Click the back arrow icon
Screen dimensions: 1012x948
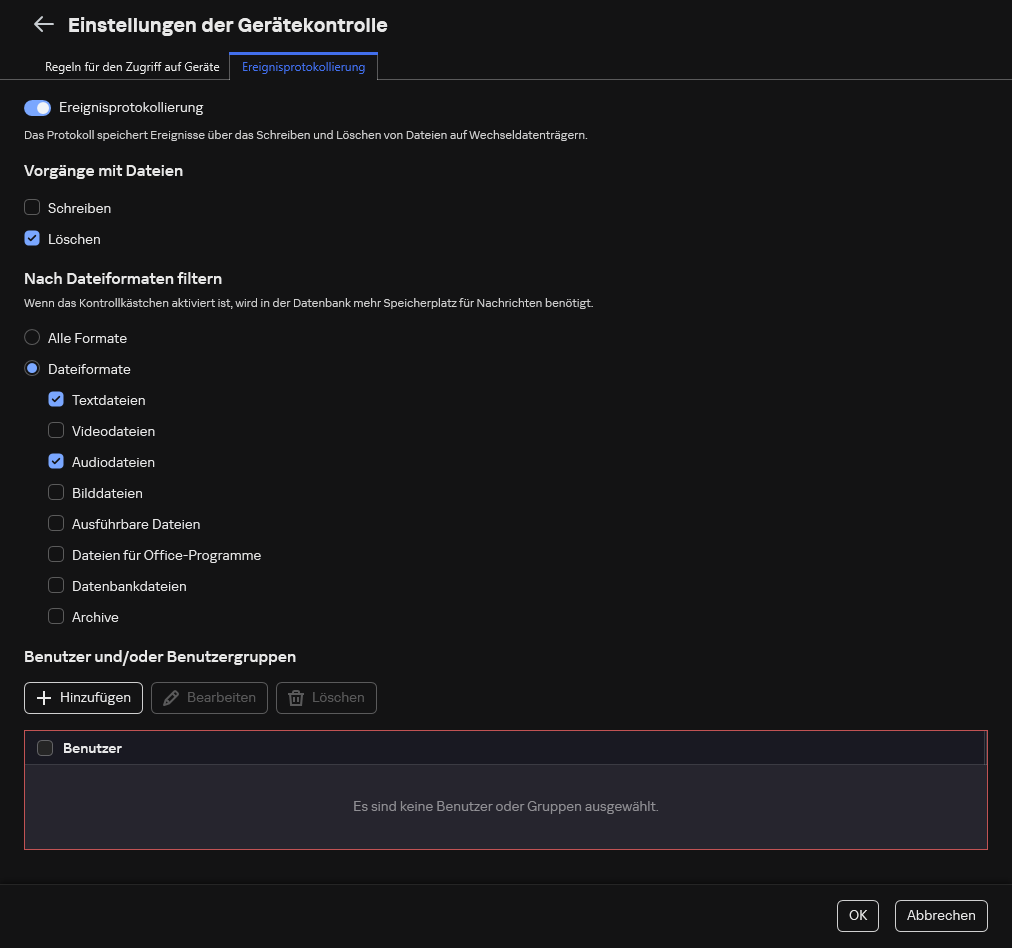pyautogui.click(x=43, y=25)
